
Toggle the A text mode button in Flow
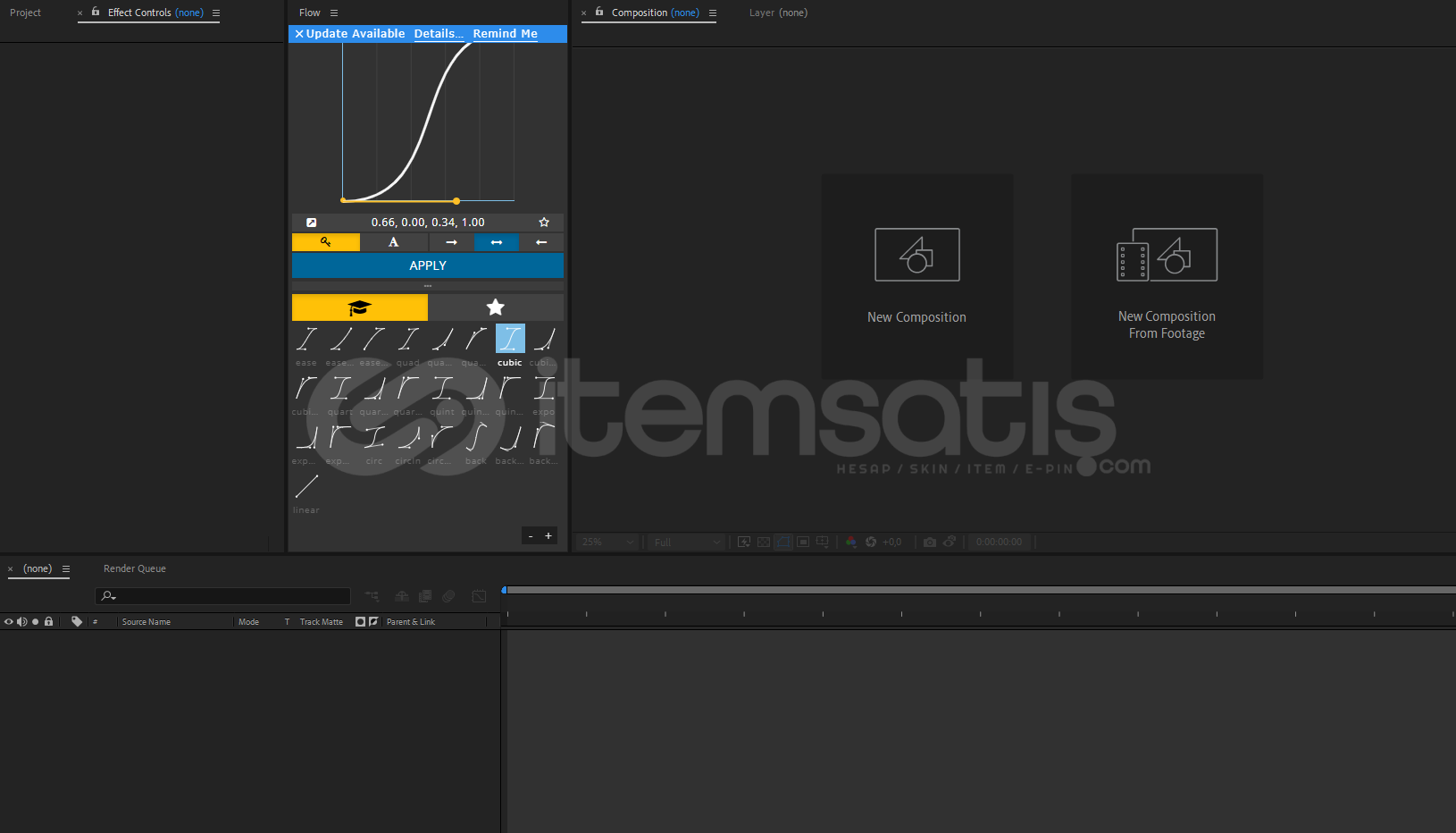coord(394,242)
